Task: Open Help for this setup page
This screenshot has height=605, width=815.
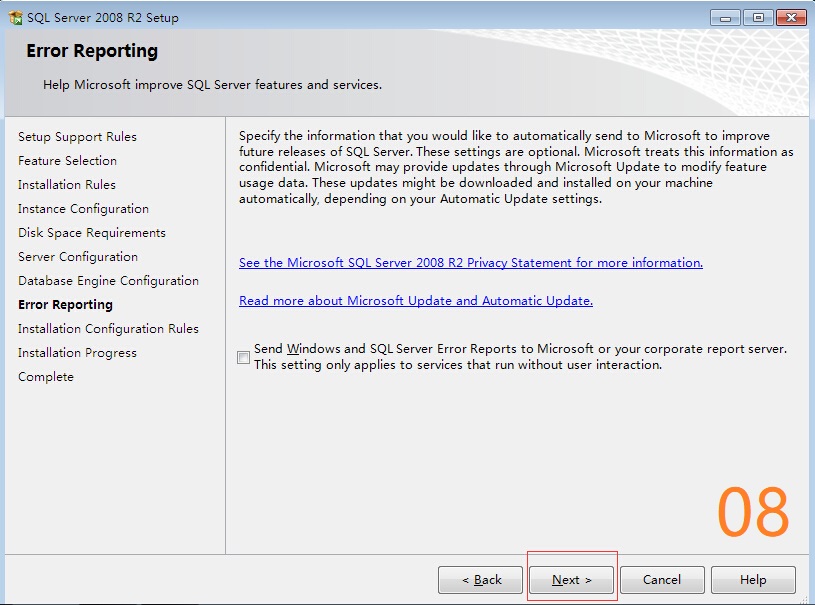Action: click(x=753, y=580)
